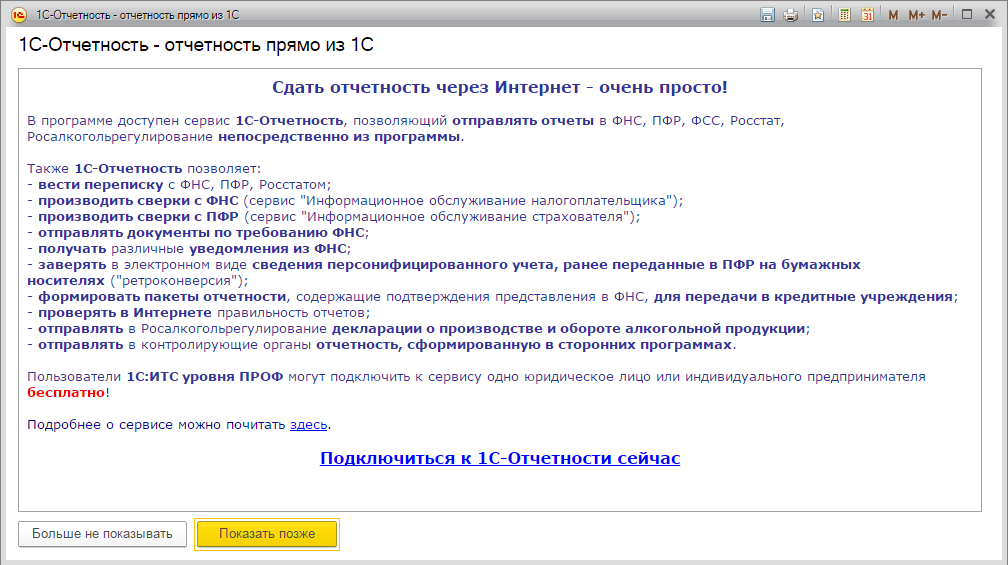The width and height of the screenshot is (1008, 565).
Task: Click the 'Больше не показывать' button
Action: click(102, 534)
